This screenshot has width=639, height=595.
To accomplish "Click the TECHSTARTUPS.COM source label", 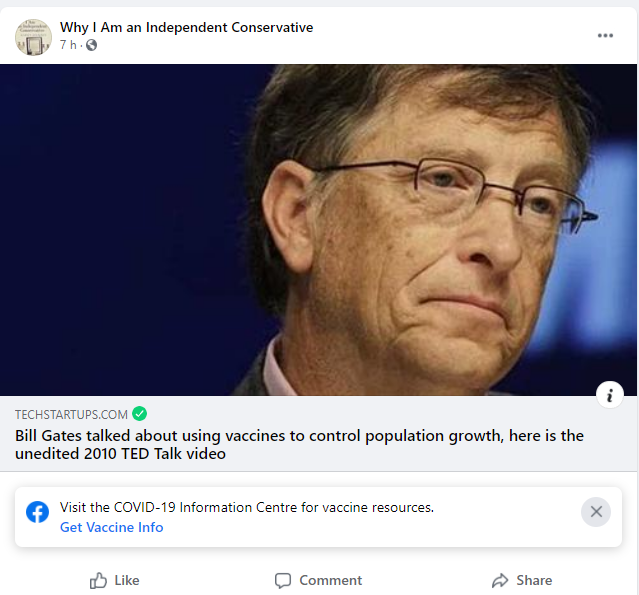I will click(71, 414).
